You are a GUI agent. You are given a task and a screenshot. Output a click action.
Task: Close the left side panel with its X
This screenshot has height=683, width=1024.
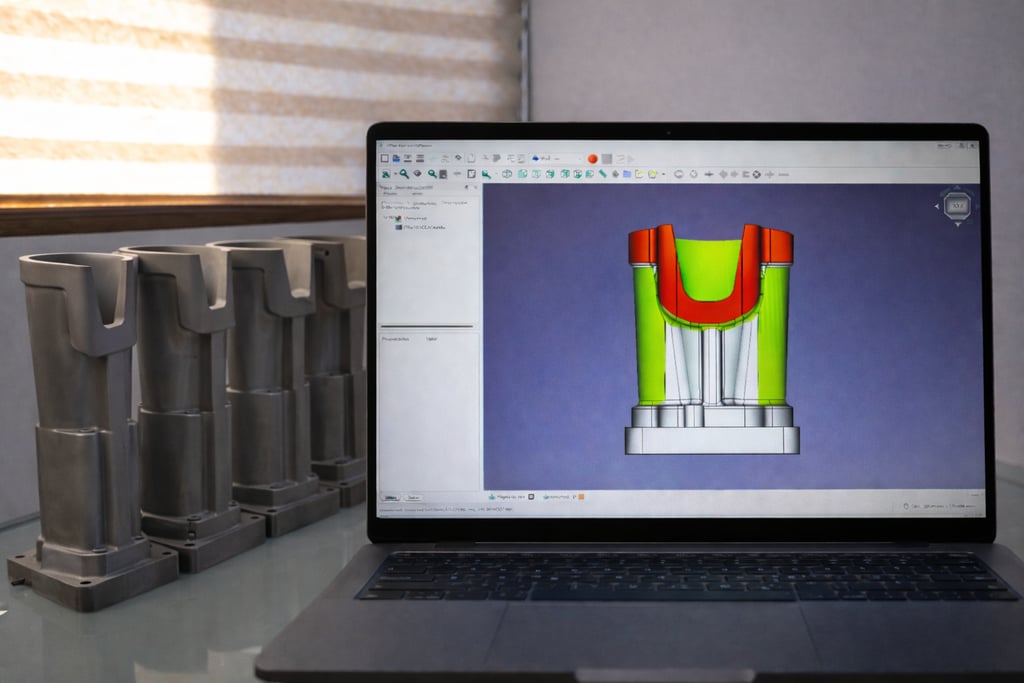point(475,187)
